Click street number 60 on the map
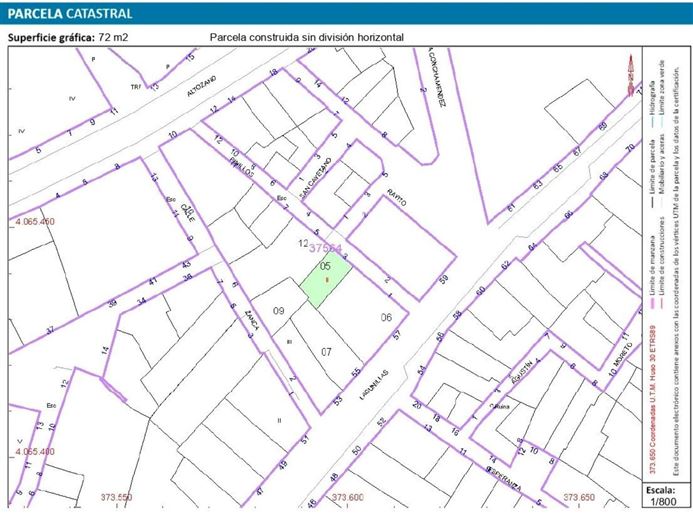The width and height of the screenshot is (693, 532). (480, 291)
